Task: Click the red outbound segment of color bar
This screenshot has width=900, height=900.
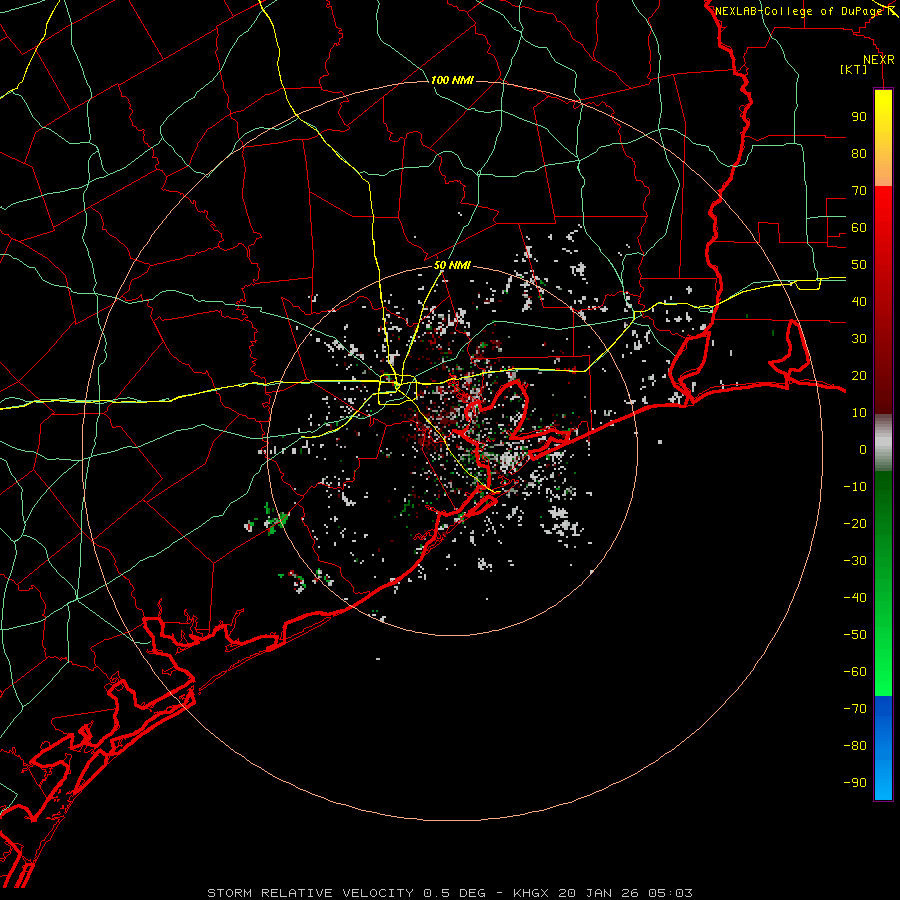Action: [x=883, y=300]
